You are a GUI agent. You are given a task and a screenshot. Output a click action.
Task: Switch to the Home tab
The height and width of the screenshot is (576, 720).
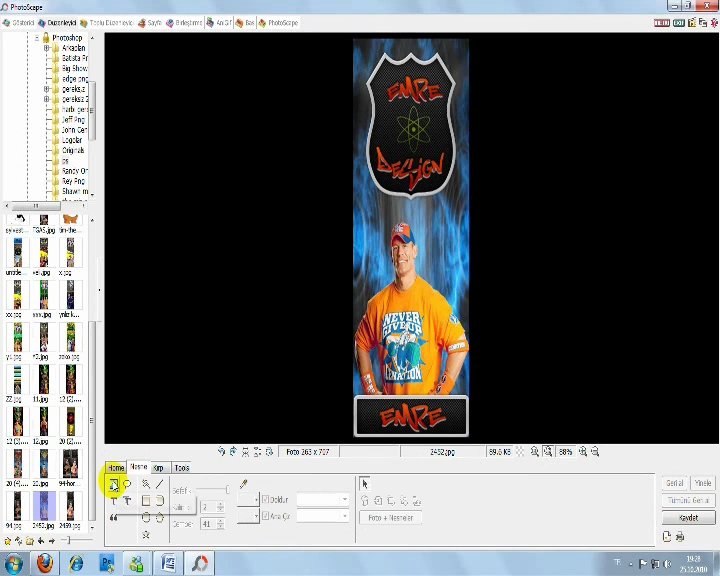(116, 468)
